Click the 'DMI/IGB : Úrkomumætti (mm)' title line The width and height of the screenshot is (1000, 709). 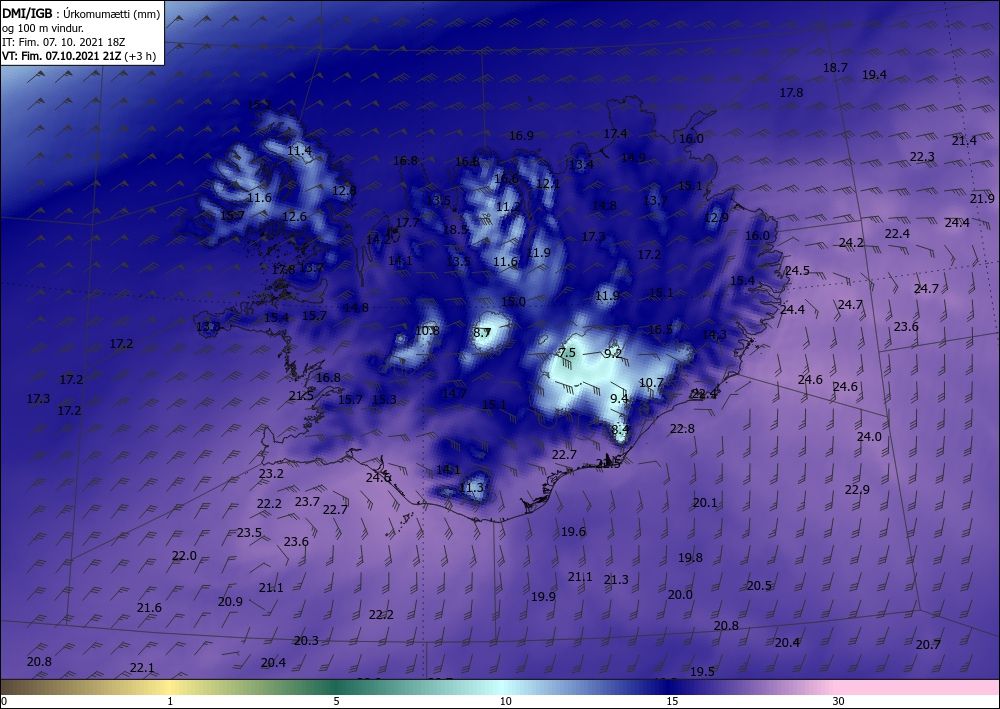click(81, 13)
